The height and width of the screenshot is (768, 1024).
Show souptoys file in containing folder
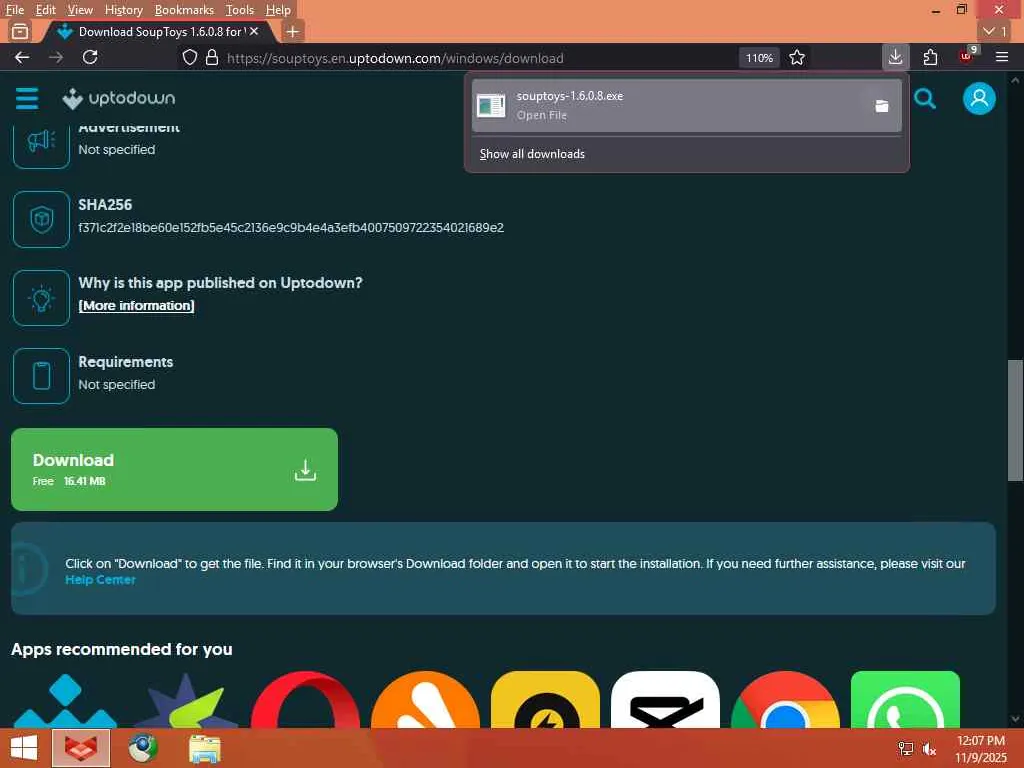coord(882,106)
